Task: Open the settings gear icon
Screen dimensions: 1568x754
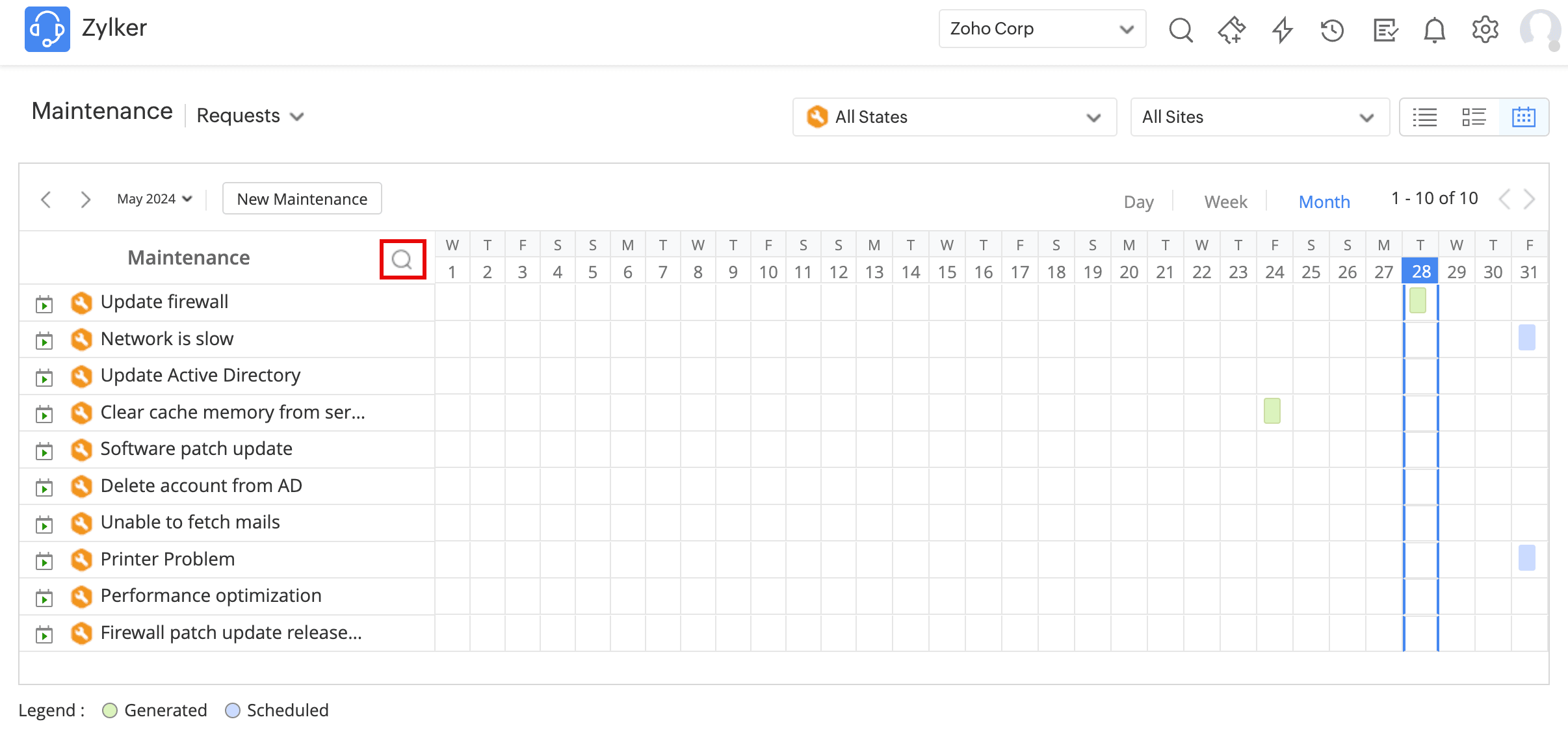Action: (x=1485, y=30)
